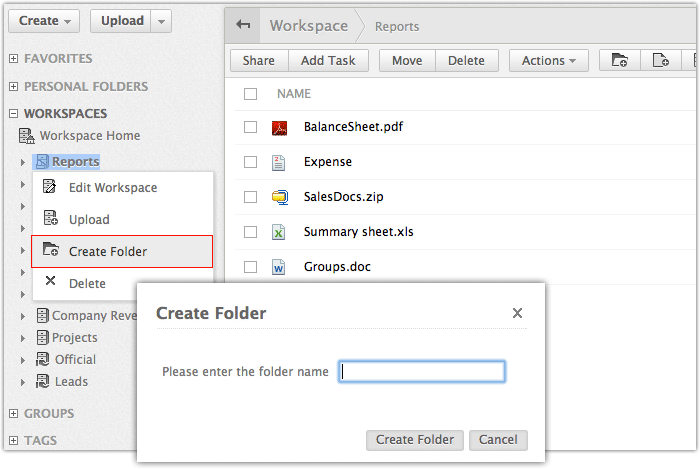Viewport: 700px width, 469px height.
Task: Open the Workspace Home tree item
Action: 90,136
